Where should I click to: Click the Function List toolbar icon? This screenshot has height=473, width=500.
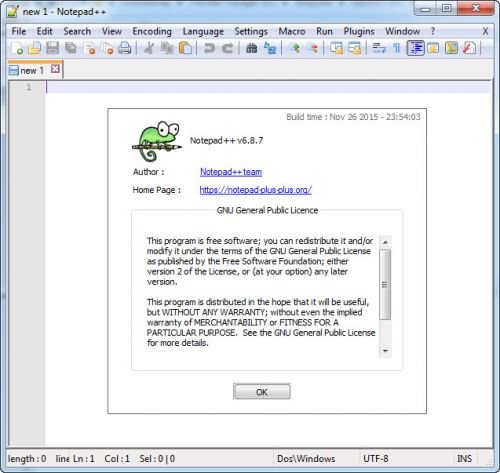469,48
